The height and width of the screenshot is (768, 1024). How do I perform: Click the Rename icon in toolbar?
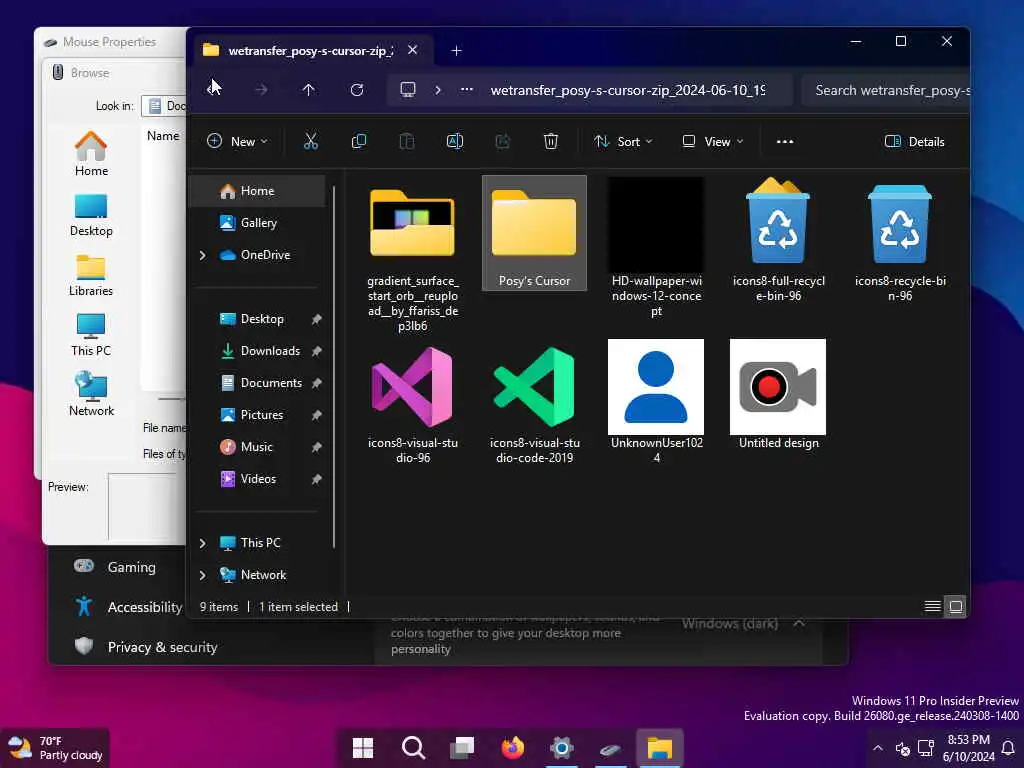tap(455, 141)
